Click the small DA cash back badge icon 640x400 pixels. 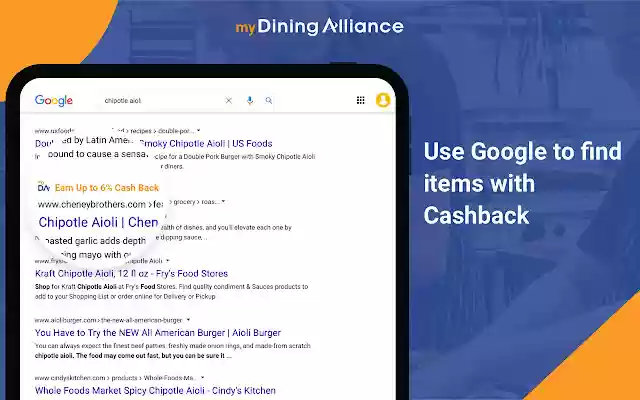(43, 187)
